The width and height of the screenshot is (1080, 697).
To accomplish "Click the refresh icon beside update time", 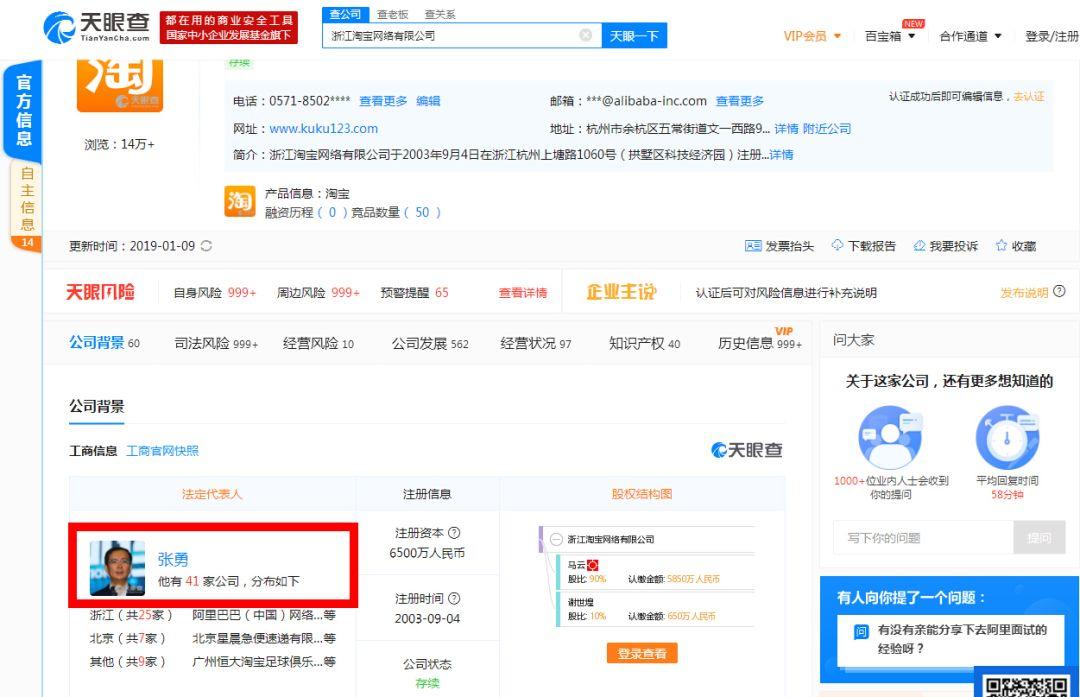I will (x=206, y=246).
